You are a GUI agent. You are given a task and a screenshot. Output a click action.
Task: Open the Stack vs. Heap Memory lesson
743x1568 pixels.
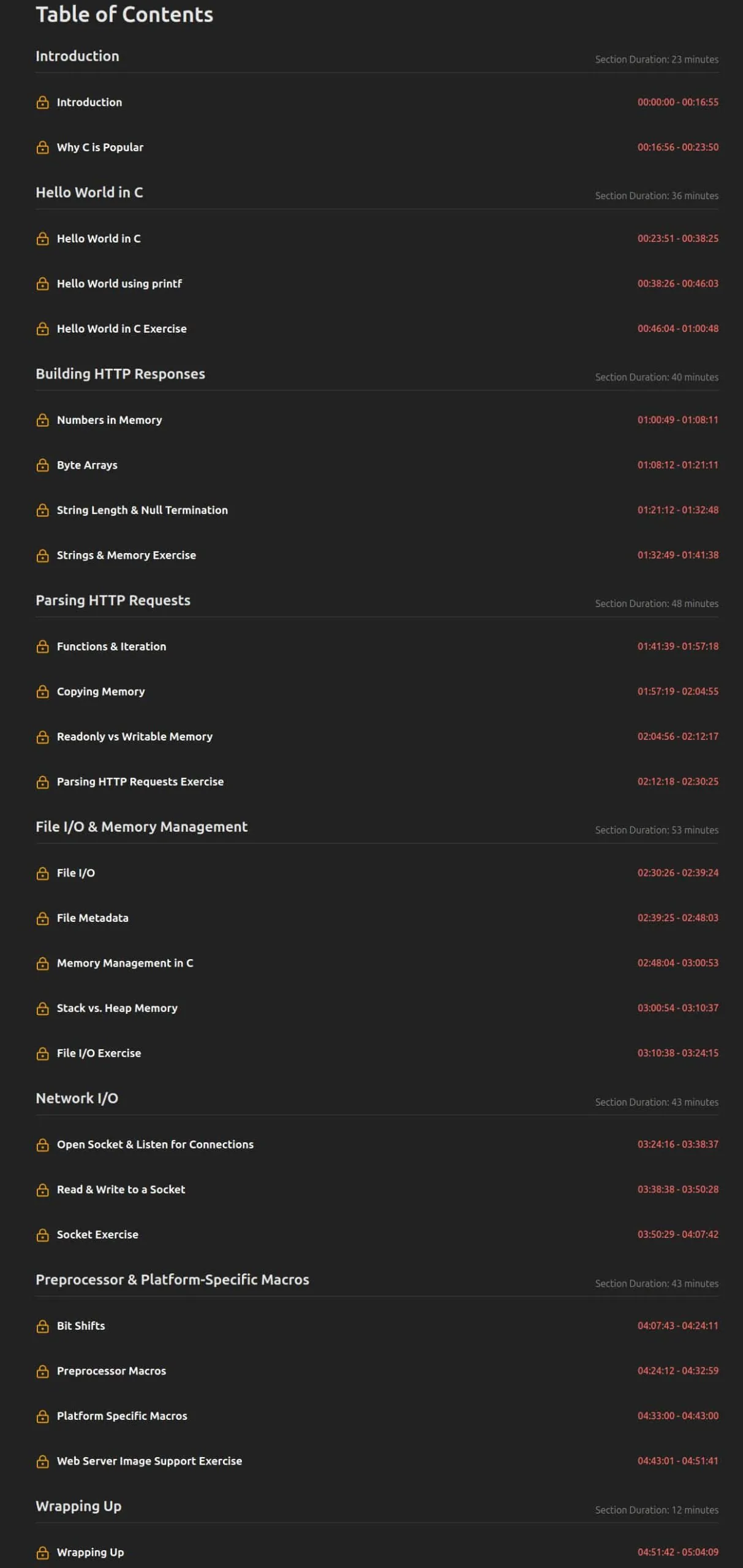tap(117, 1008)
